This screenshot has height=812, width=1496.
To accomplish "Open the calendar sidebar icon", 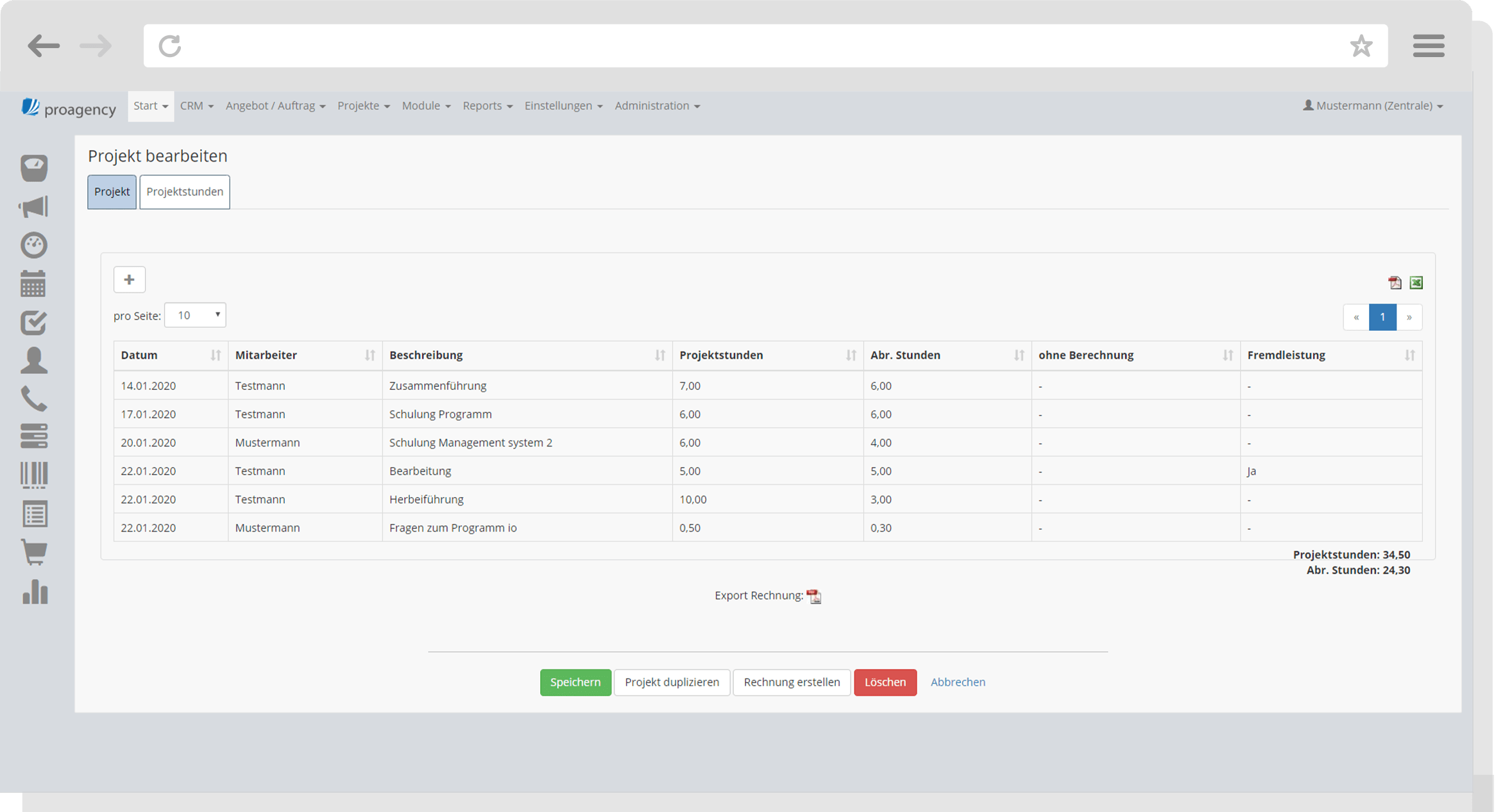I will click(33, 283).
